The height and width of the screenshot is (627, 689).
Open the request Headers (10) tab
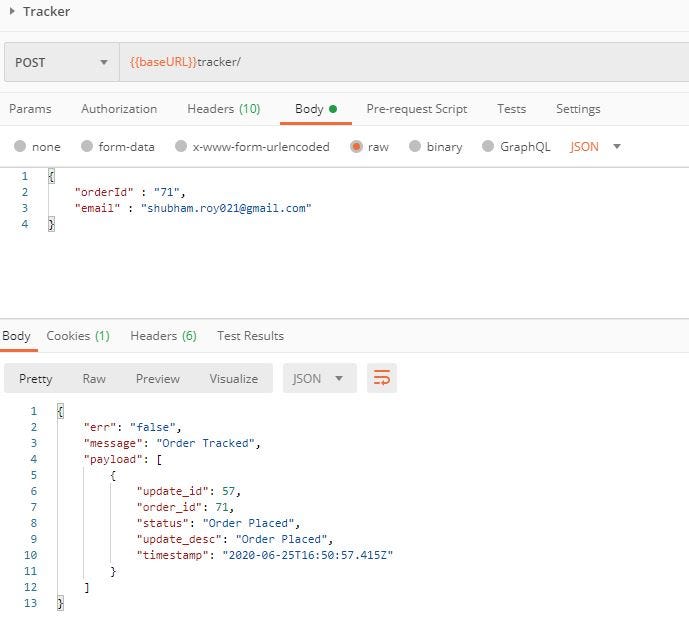[224, 109]
